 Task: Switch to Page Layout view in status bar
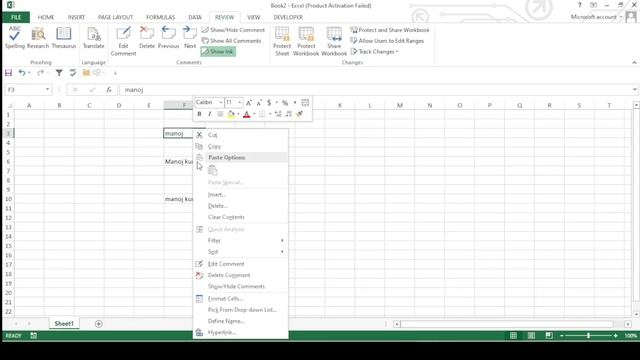pyautogui.click(x=531, y=336)
